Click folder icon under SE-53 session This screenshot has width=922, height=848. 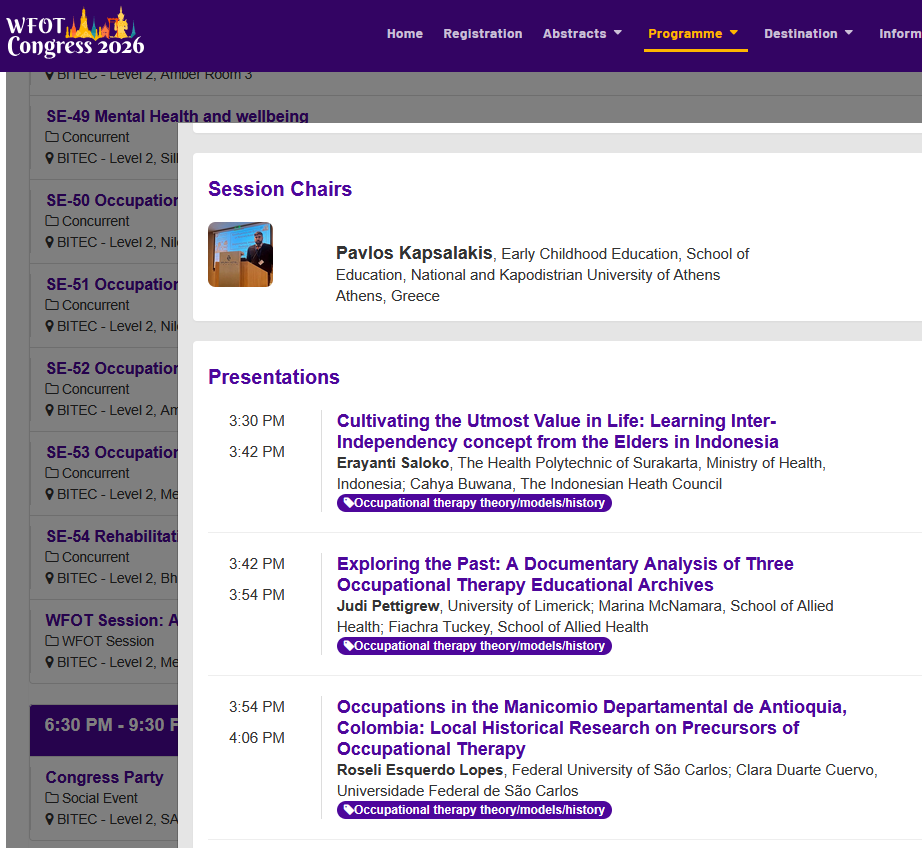point(52,473)
